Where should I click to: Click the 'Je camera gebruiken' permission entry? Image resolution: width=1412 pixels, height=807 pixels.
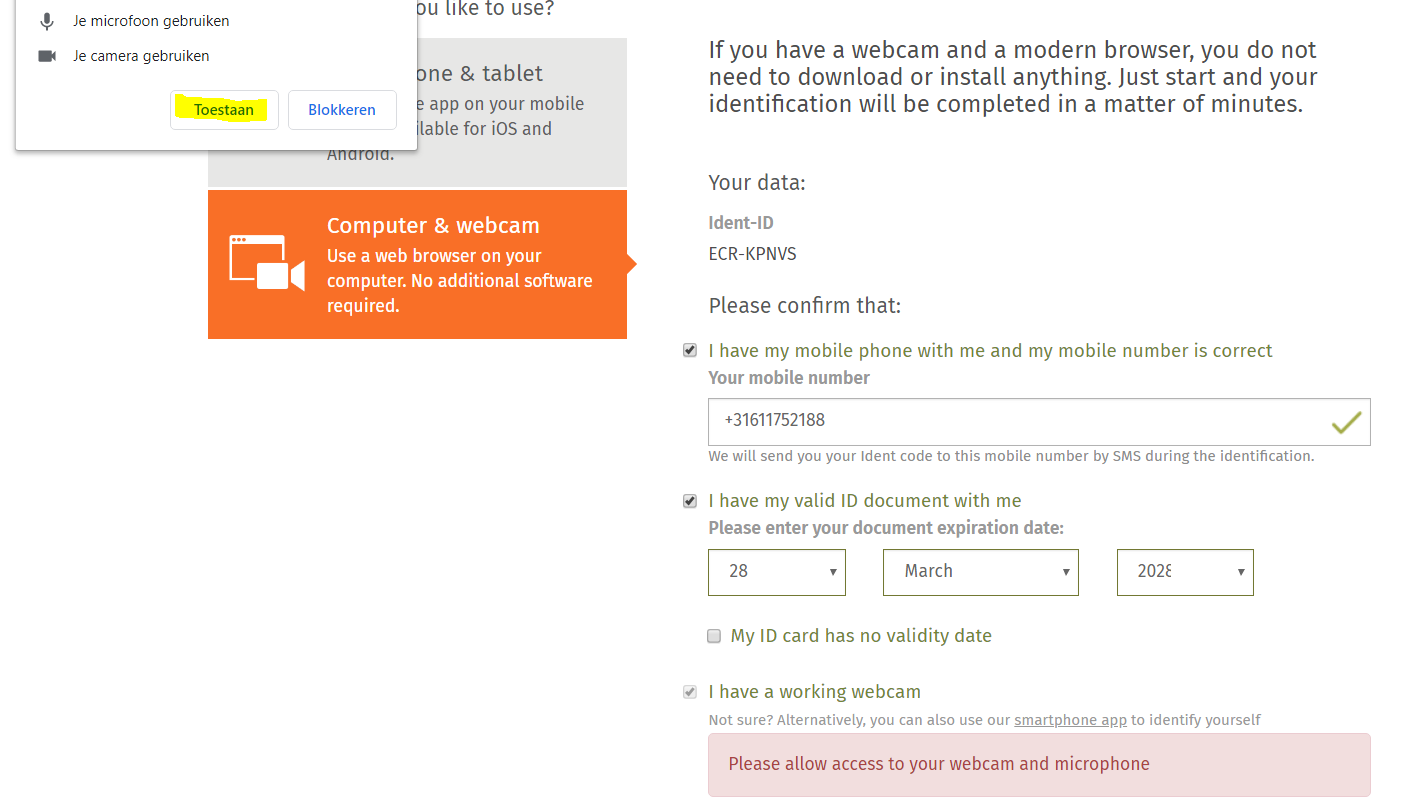(x=141, y=56)
